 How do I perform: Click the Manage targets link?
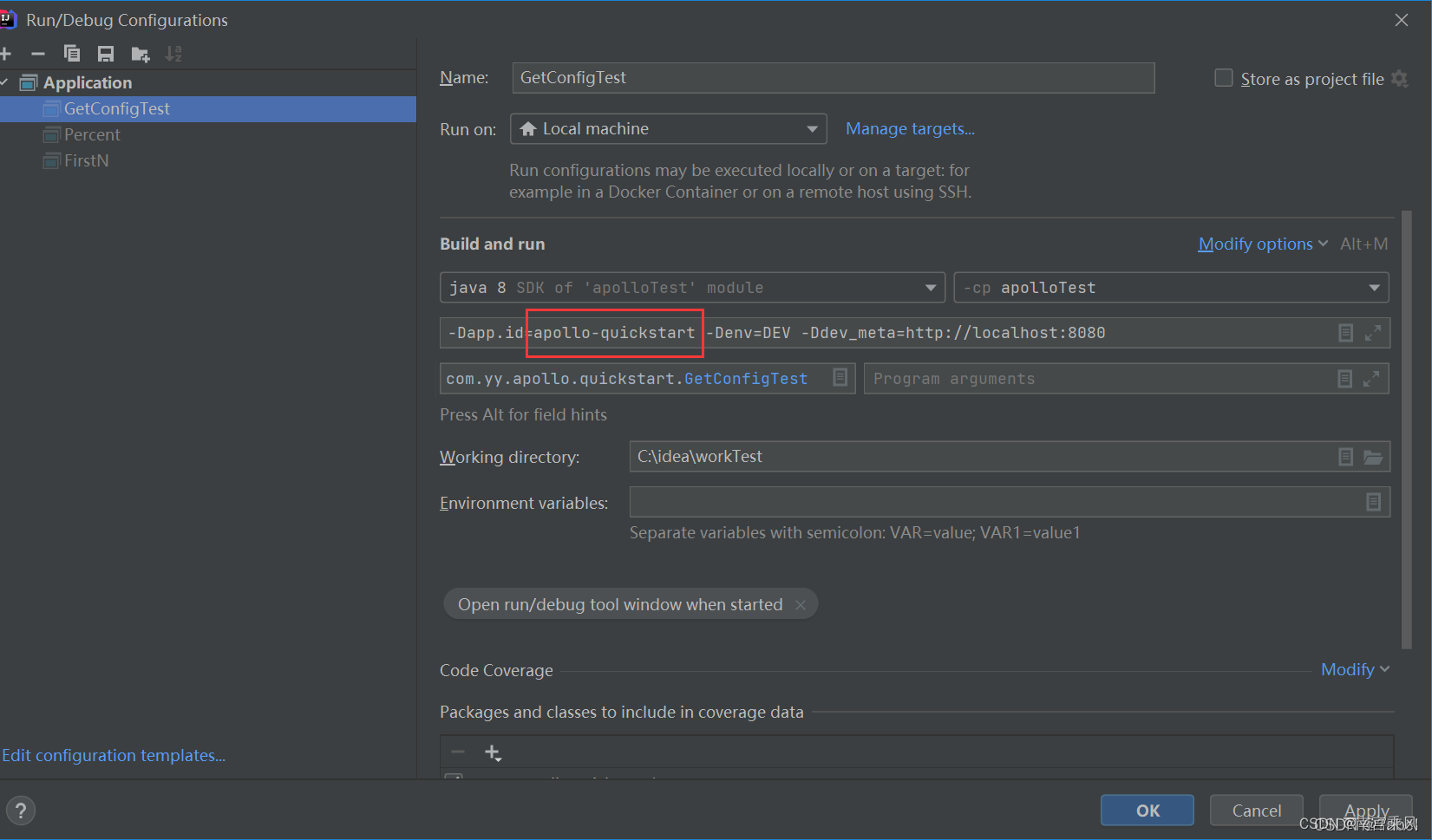(910, 129)
